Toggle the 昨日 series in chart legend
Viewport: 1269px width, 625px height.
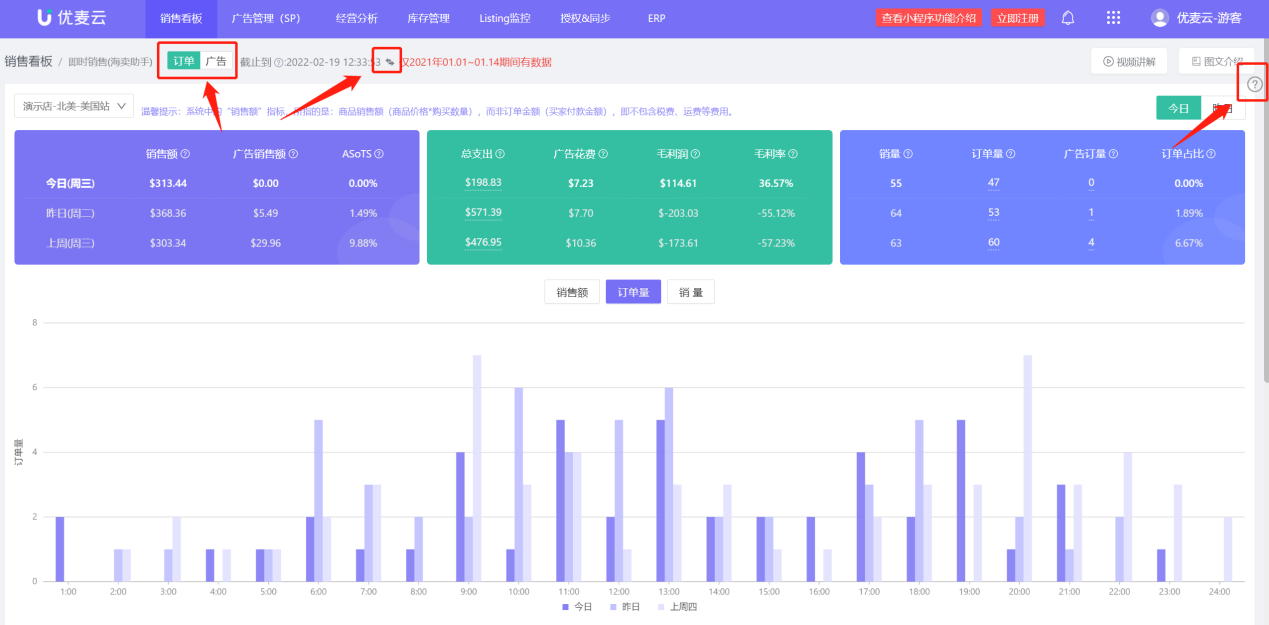pos(623,607)
